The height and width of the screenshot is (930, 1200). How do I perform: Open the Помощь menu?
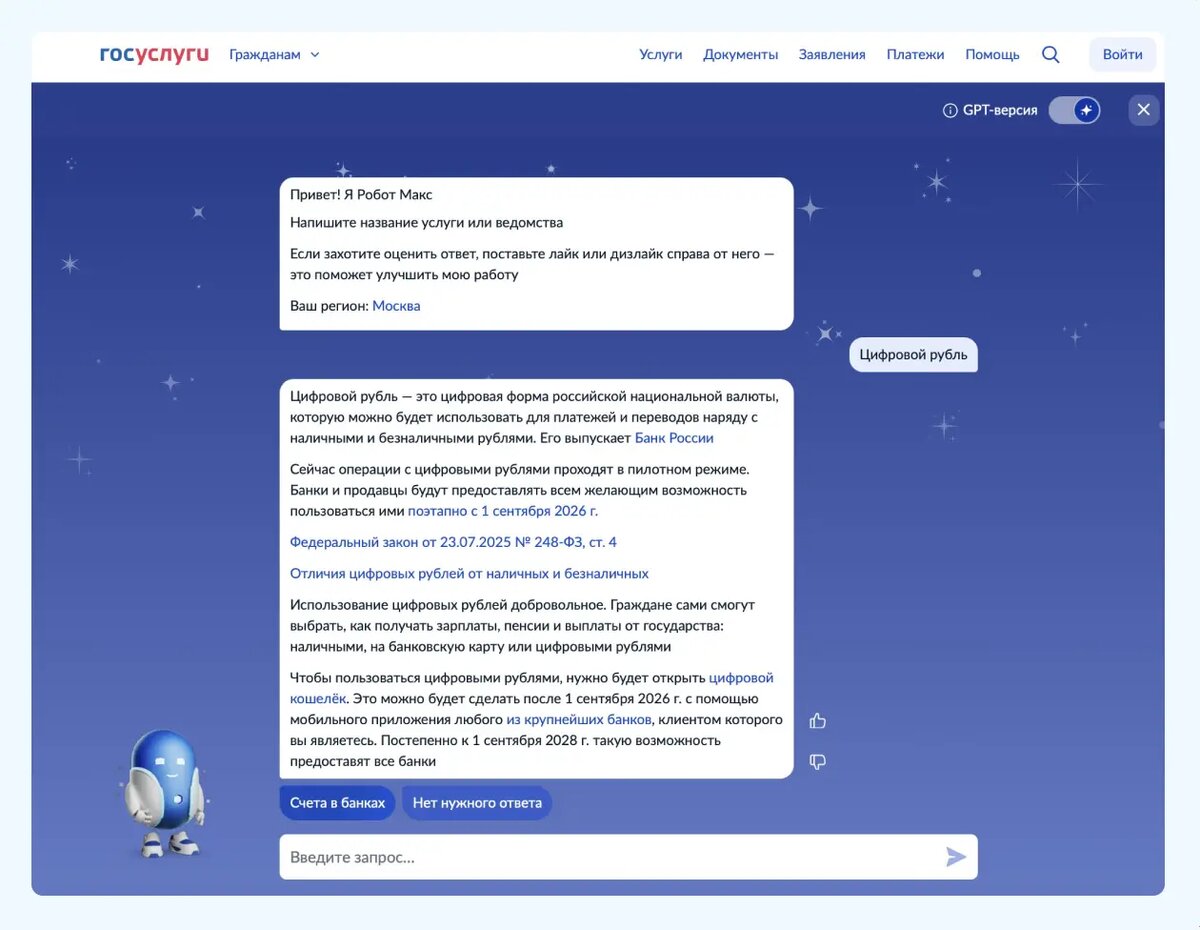[x=992, y=54]
